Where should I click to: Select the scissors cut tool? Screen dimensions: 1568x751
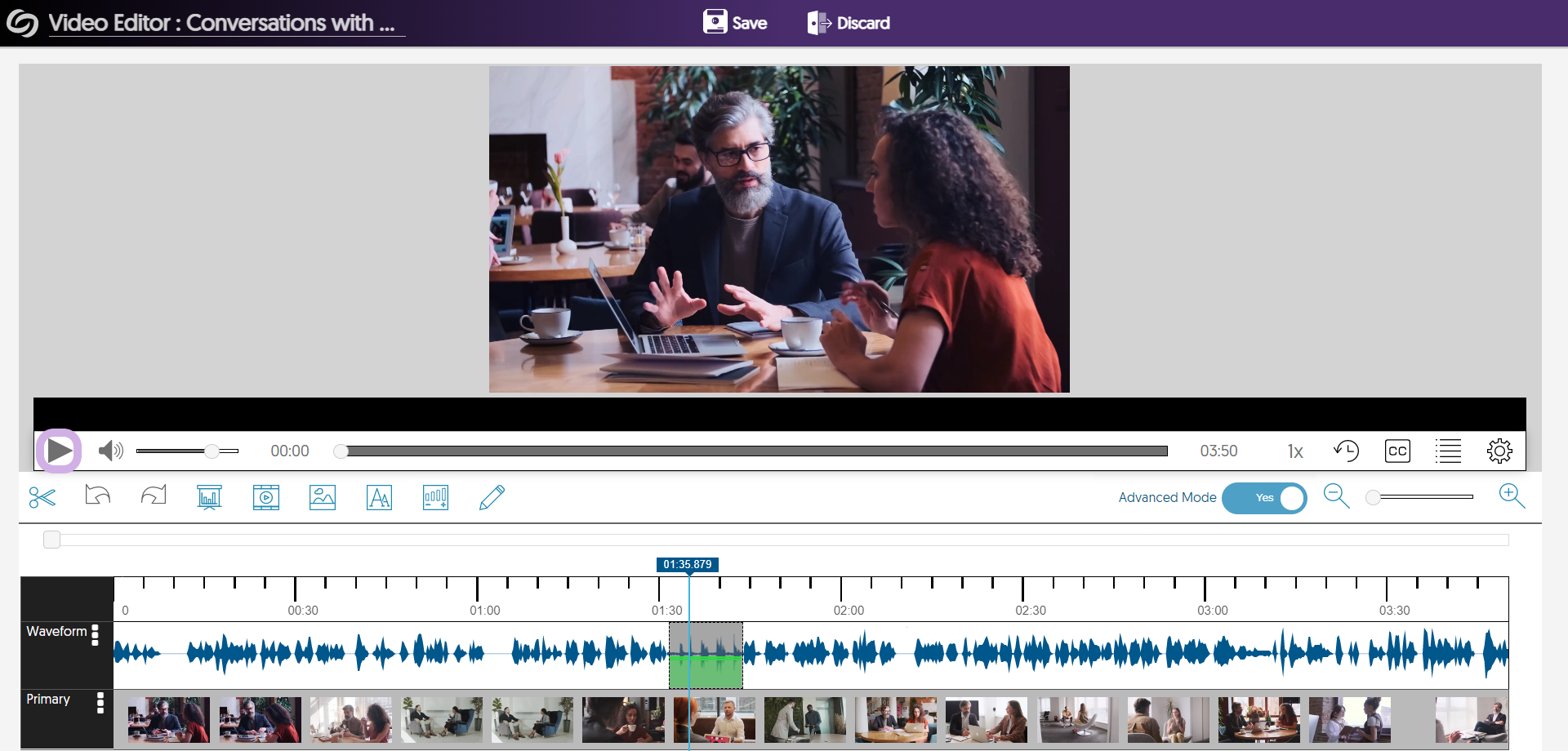click(x=42, y=497)
